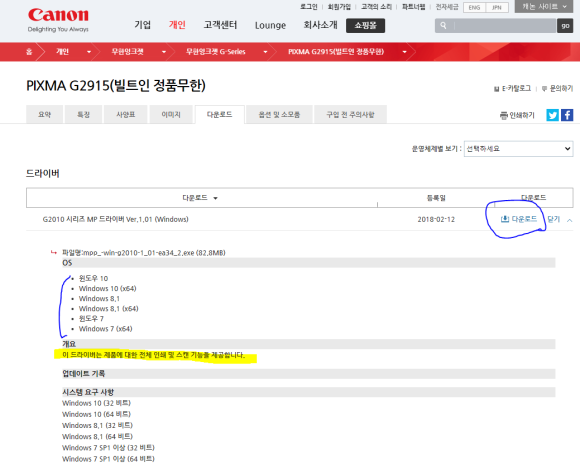Select the 다운로드 tab

point(219,114)
